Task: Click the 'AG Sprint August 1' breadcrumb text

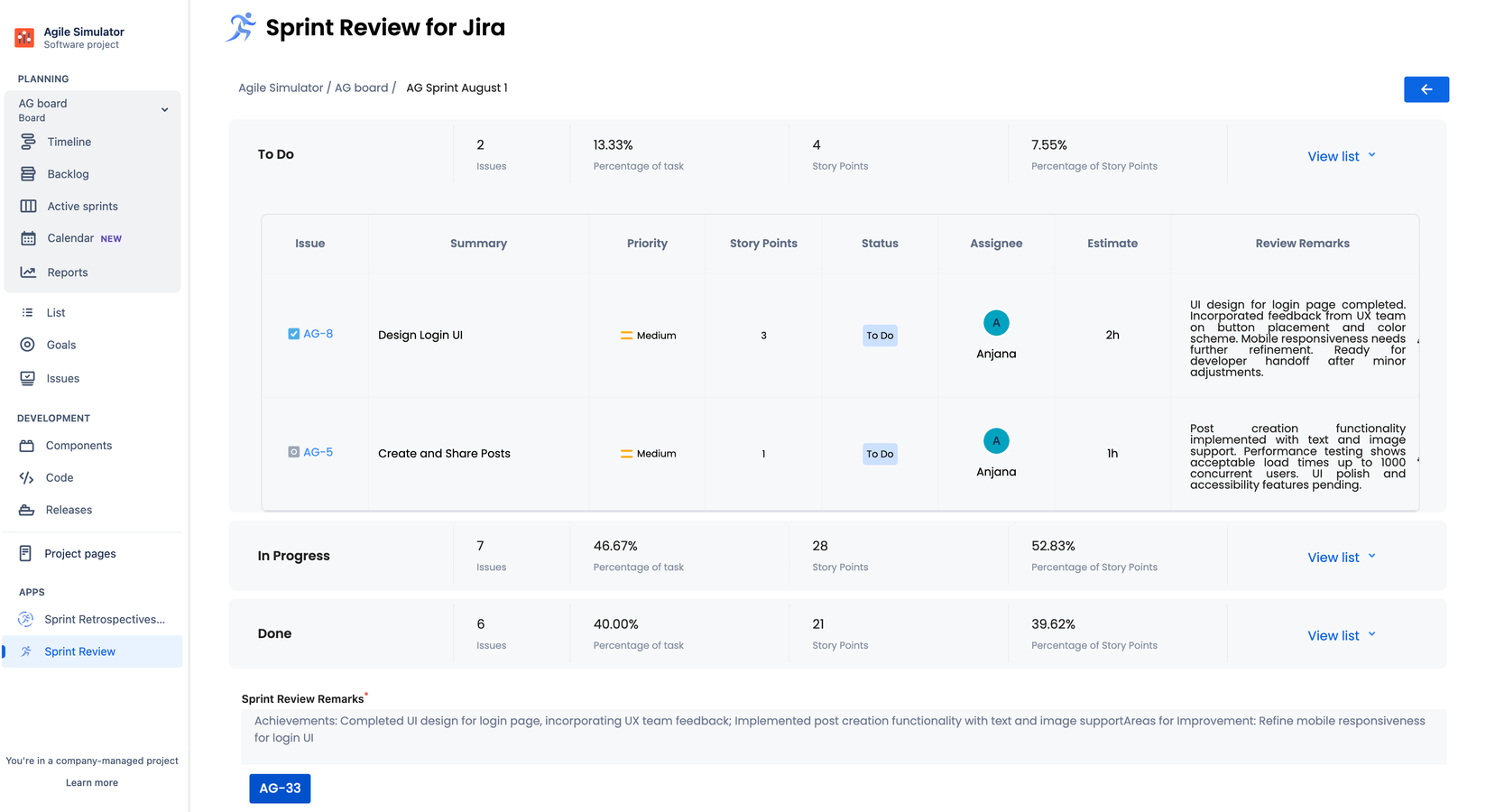Action: pos(457,88)
